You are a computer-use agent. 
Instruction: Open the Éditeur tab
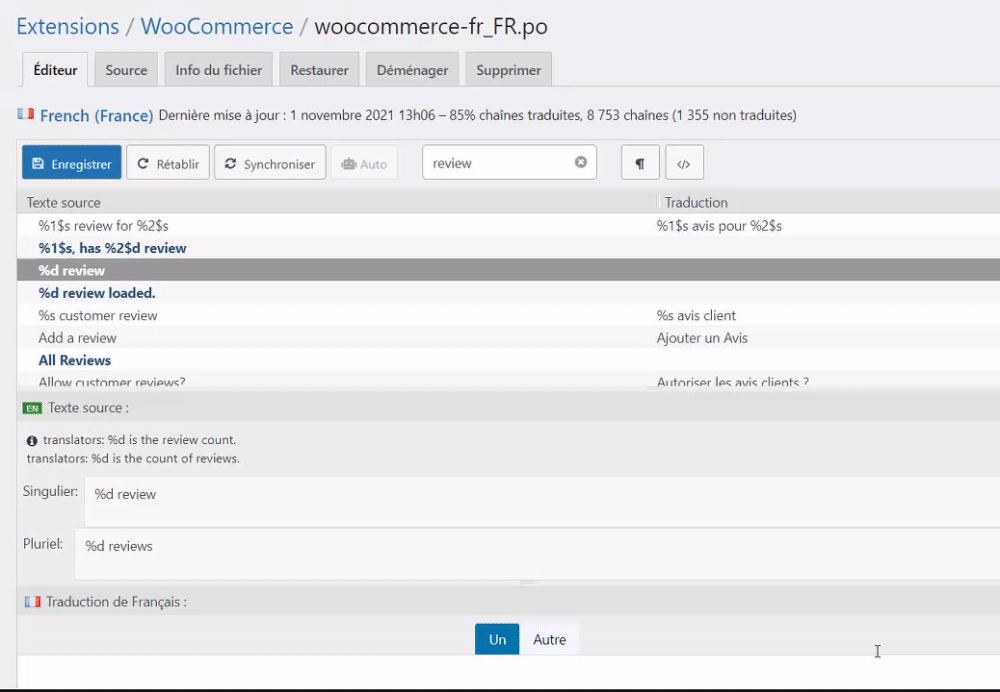point(55,70)
